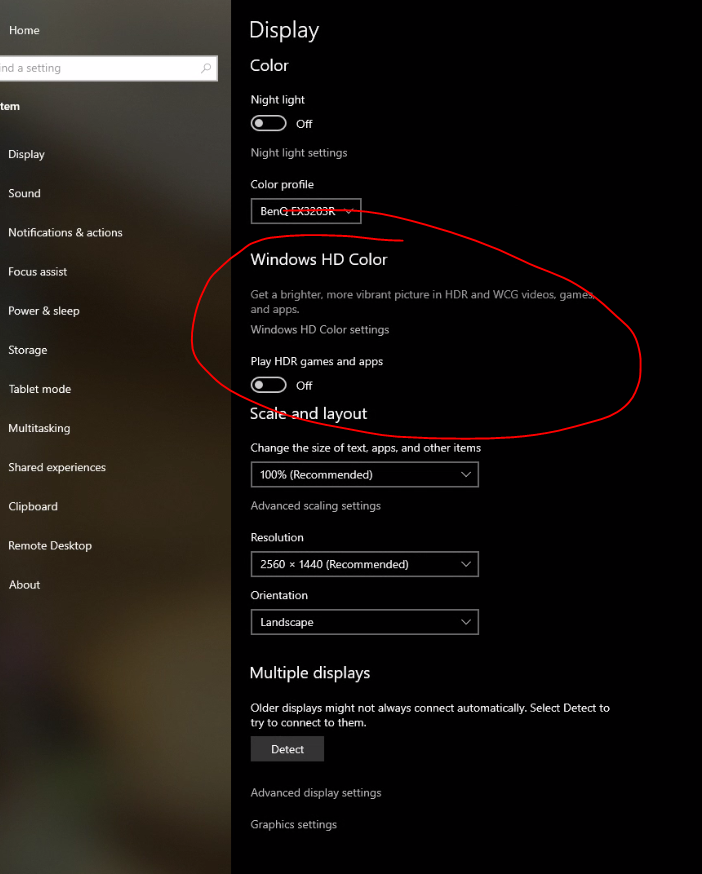Screen dimensions: 702x874
Task: Open Multitasking settings
Action: coord(39,429)
